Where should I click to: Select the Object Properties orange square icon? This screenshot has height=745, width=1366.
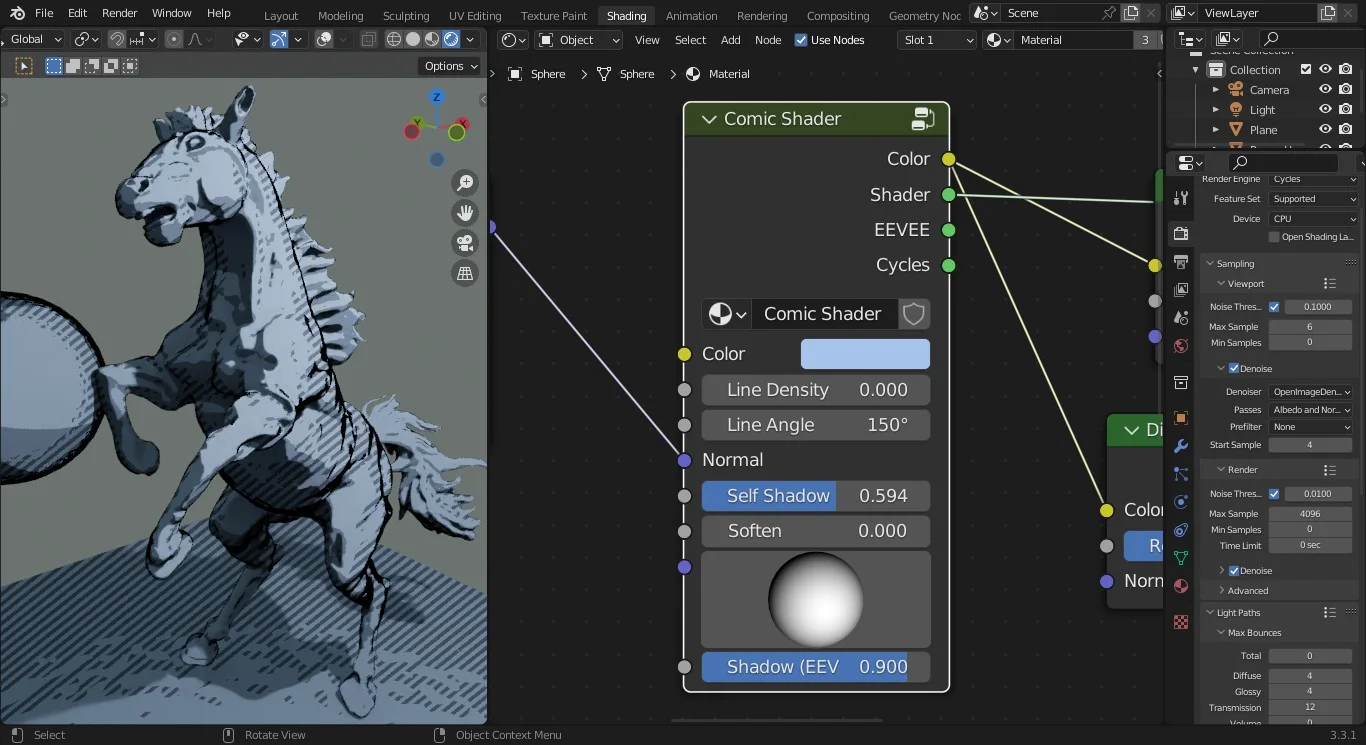(x=1181, y=420)
